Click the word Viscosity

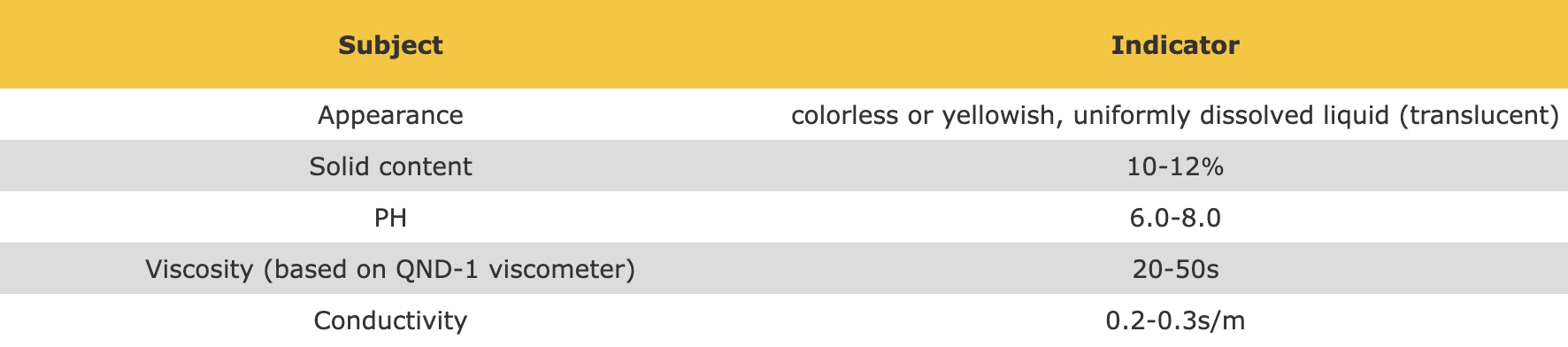pos(199,269)
